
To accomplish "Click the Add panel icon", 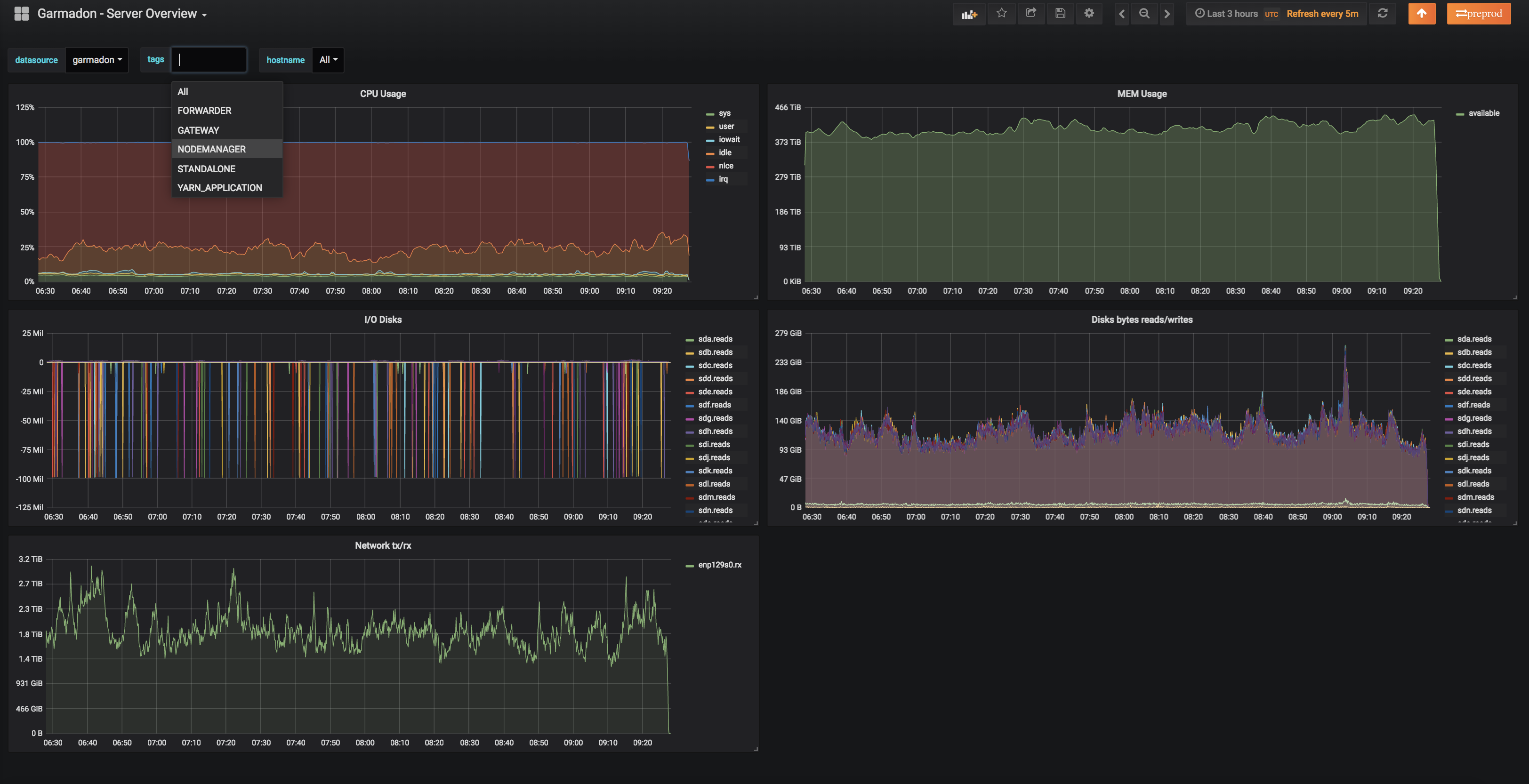I will point(969,14).
